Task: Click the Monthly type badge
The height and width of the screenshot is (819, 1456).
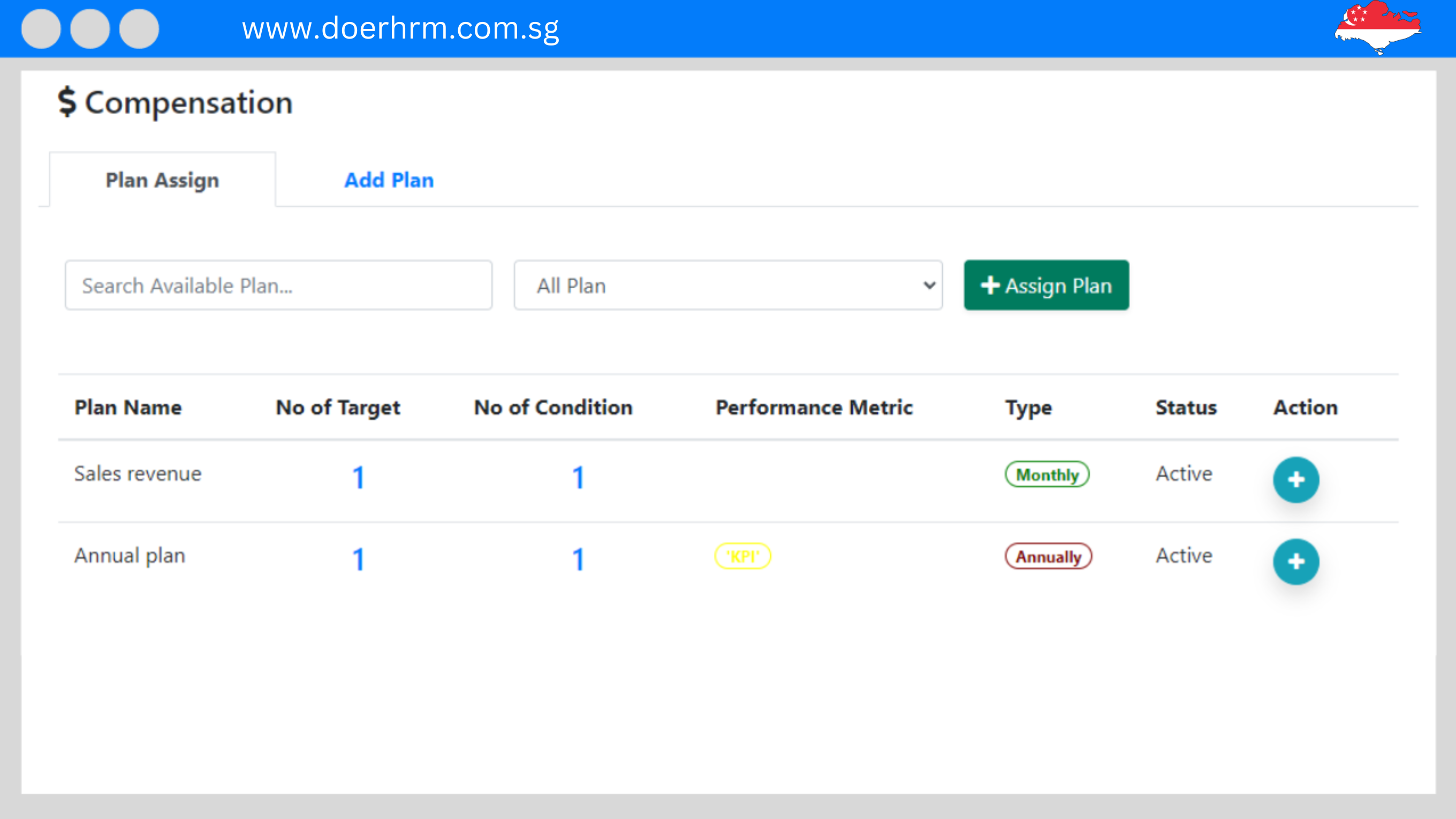Action: tap(1047, 474)
